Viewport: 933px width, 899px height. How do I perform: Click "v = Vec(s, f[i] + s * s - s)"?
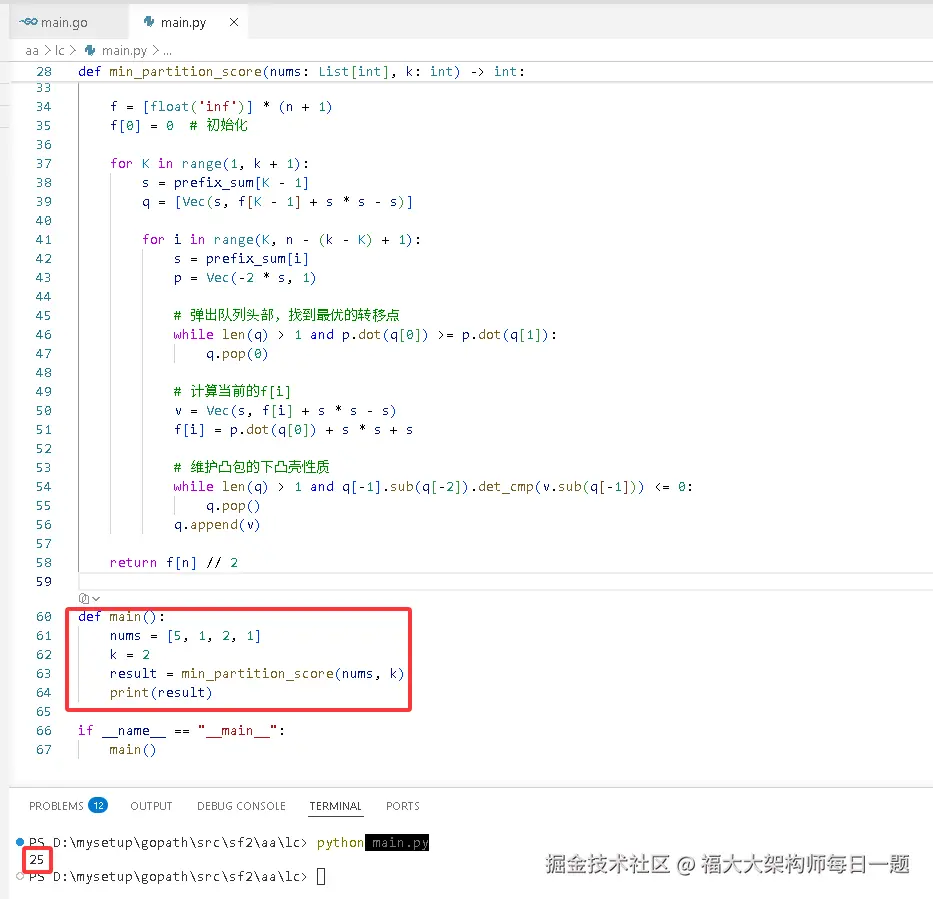coord(285,411)
